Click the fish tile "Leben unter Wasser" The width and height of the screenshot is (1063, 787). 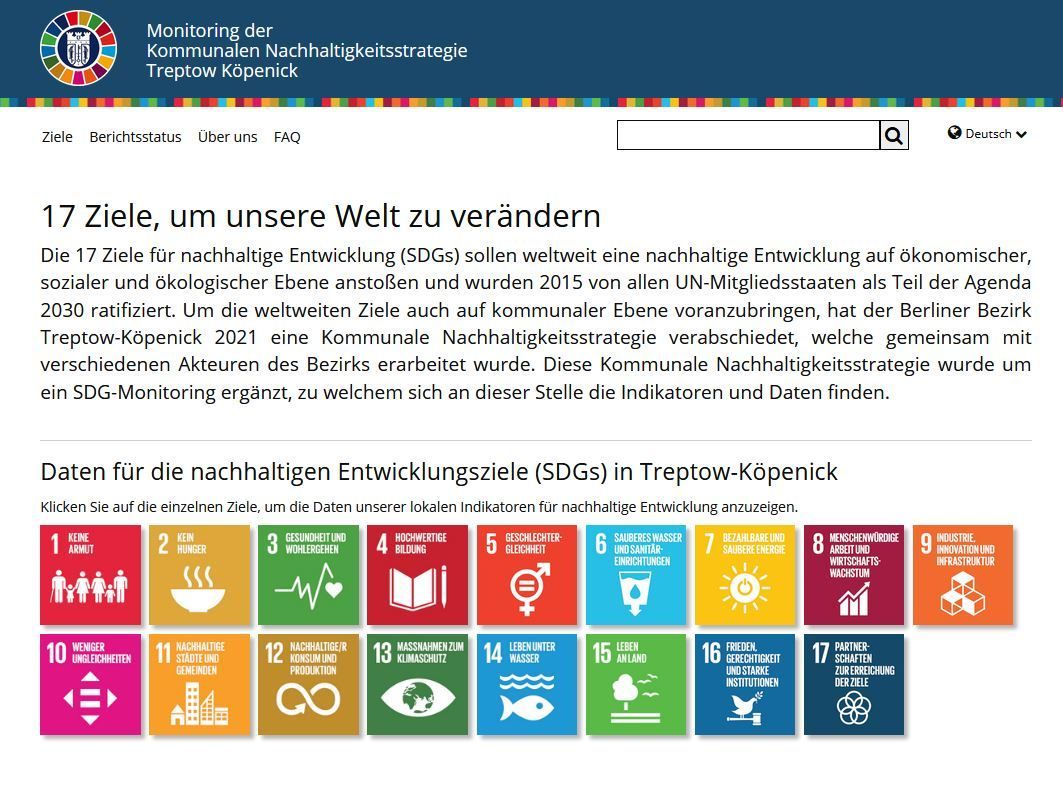coord(526,685)
